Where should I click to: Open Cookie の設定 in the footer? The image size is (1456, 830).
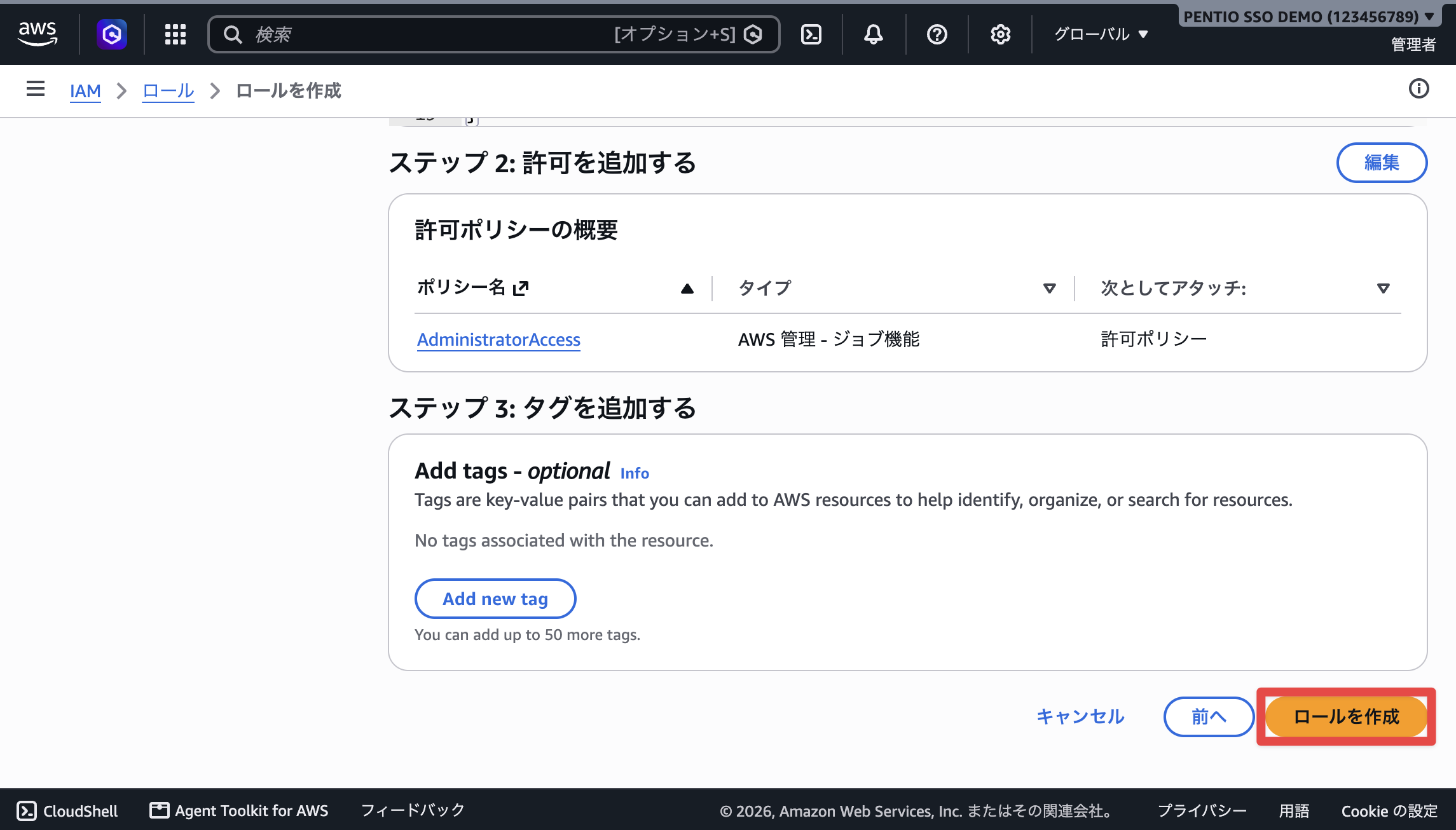1389,811
